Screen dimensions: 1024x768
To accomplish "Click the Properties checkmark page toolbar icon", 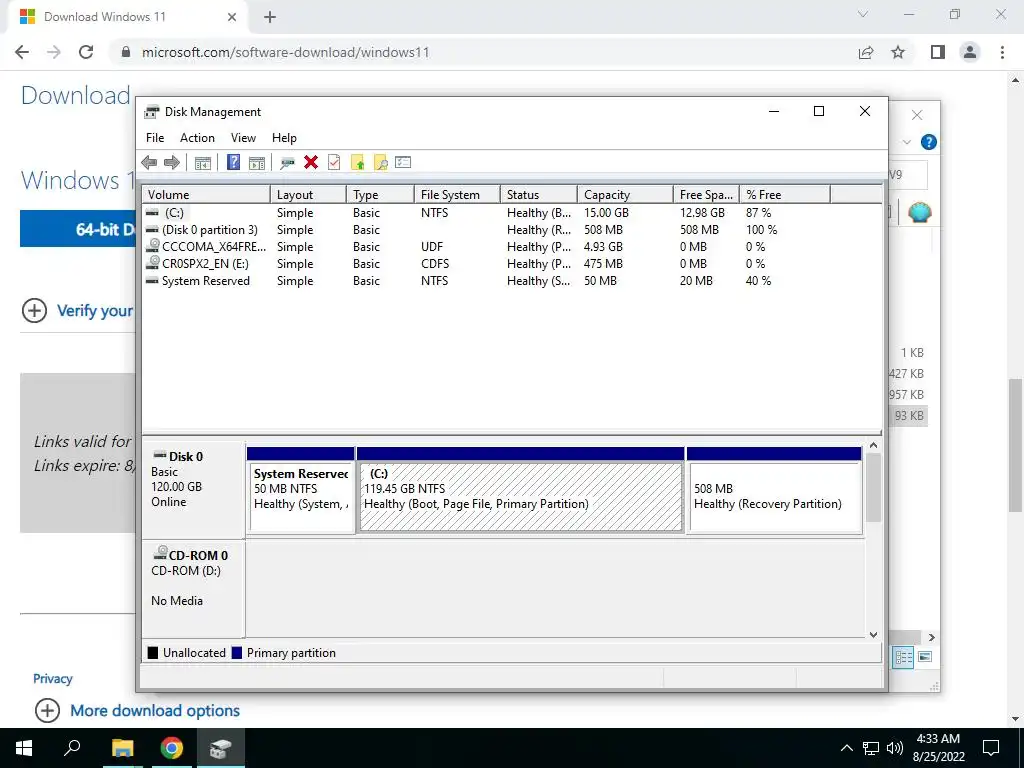I will pos(334,162).
